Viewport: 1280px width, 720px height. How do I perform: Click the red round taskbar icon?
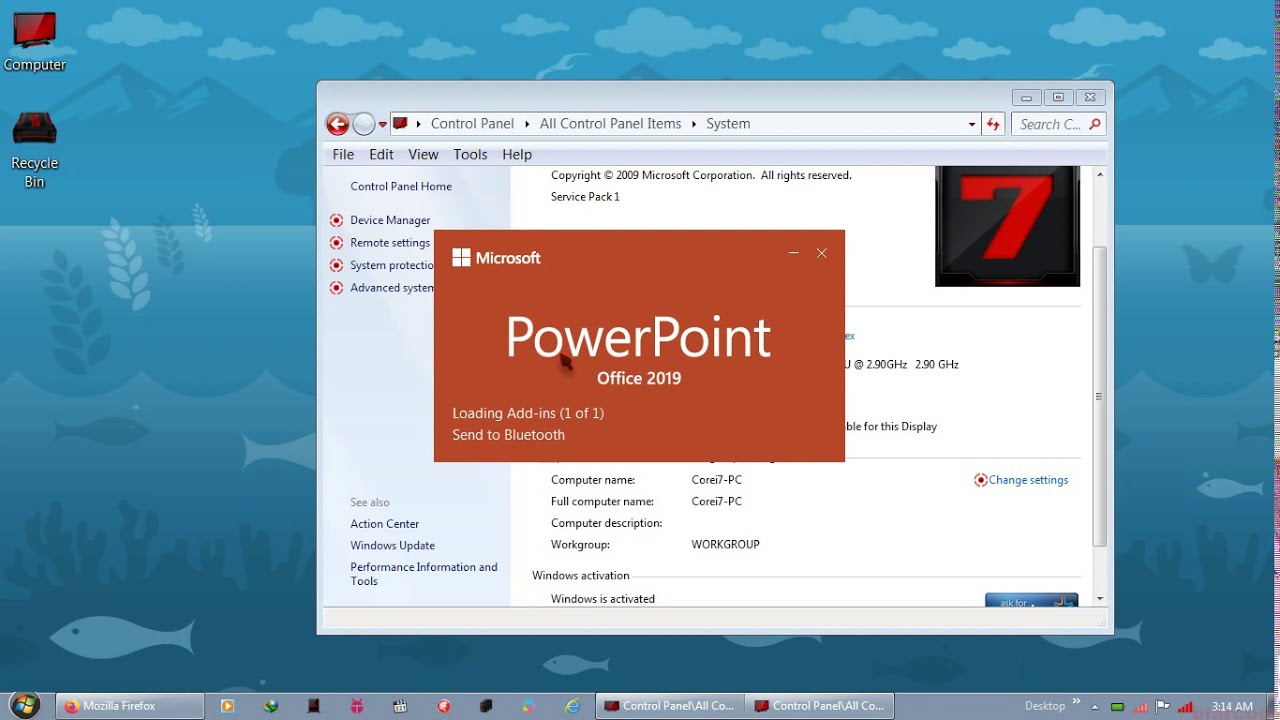coord(444,706)
